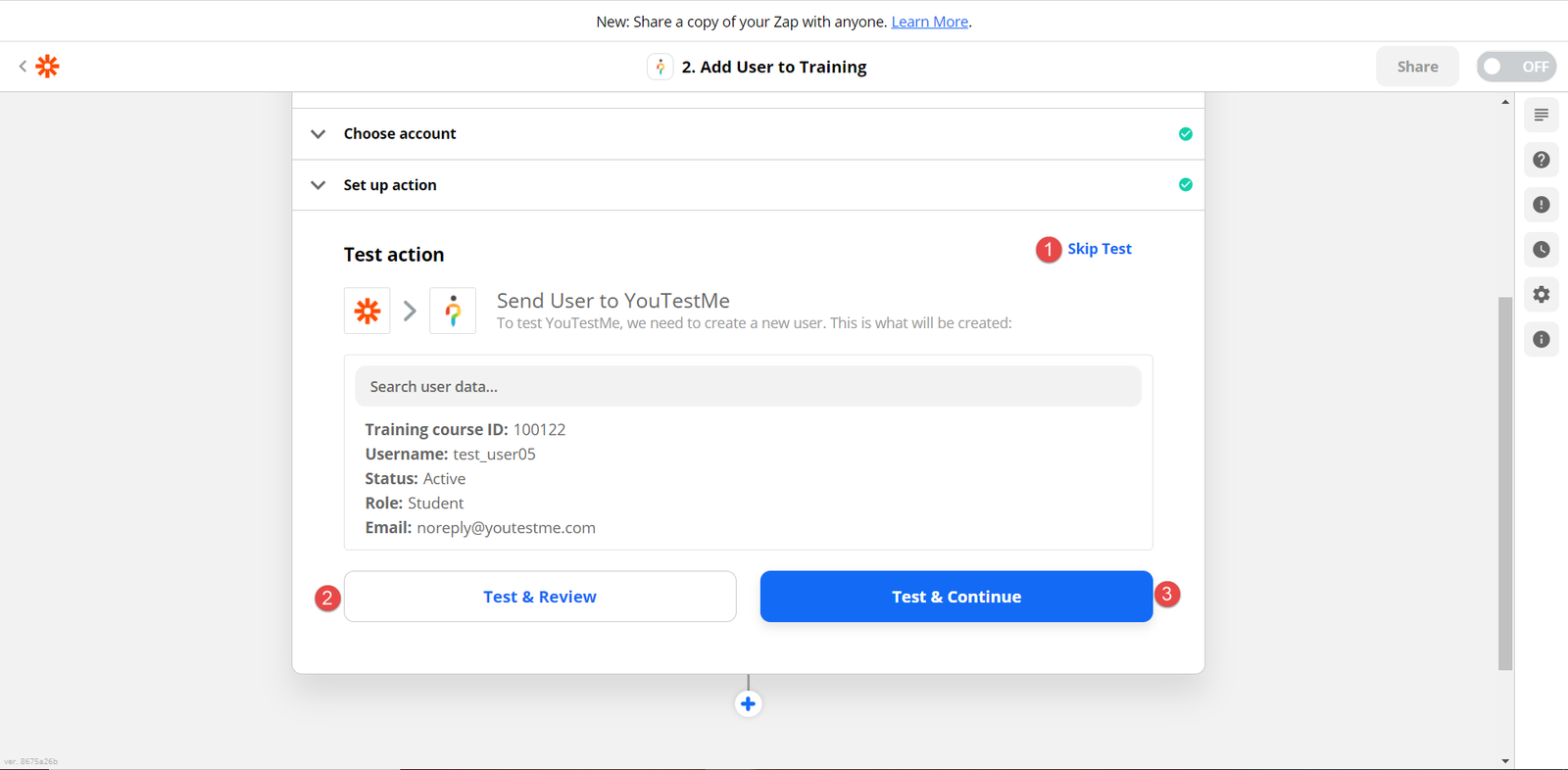Click the Test & Review button

(x=540, y=597)
